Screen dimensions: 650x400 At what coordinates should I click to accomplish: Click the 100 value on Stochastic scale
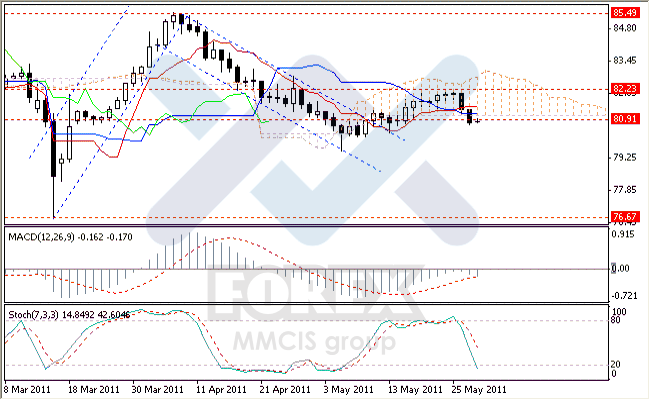click(619, 312)
